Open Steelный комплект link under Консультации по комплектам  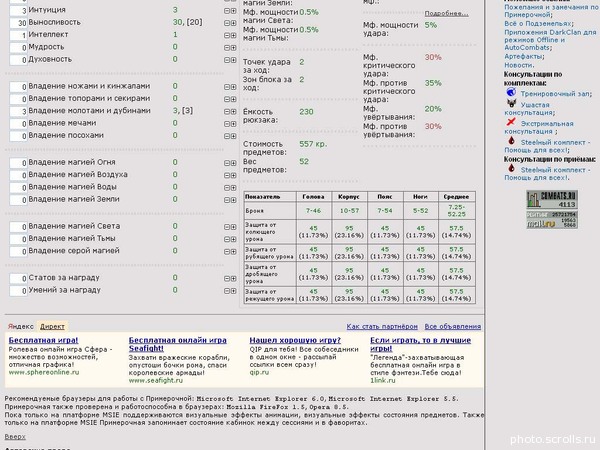[x=547, y=146]
